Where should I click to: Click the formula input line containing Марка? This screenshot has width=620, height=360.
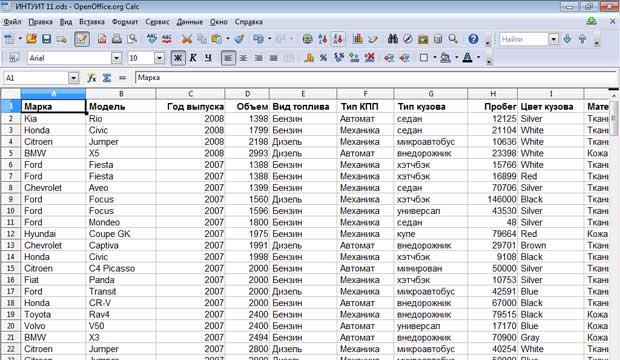point(376,78)
